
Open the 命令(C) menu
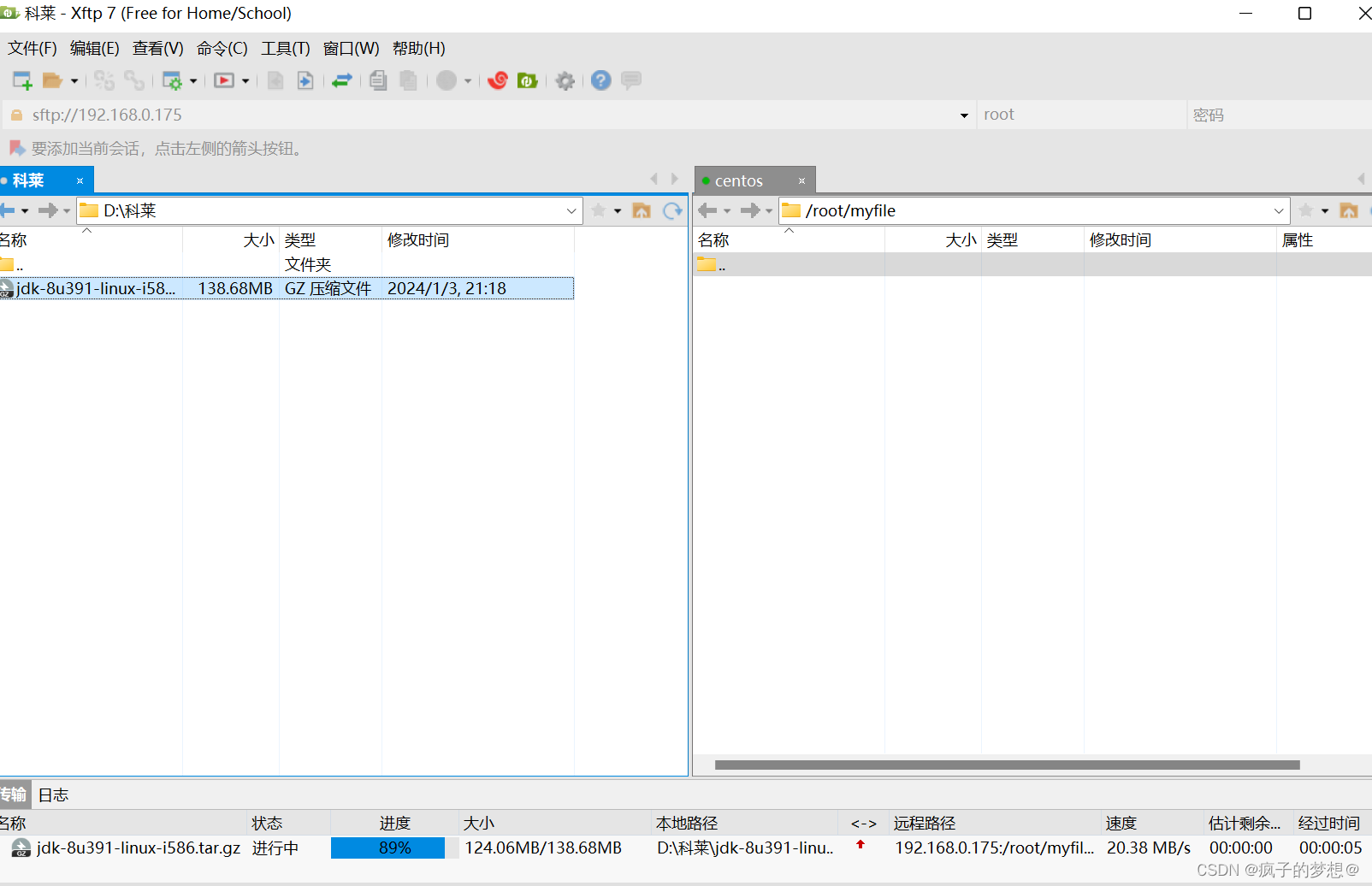tap(222, 49)
